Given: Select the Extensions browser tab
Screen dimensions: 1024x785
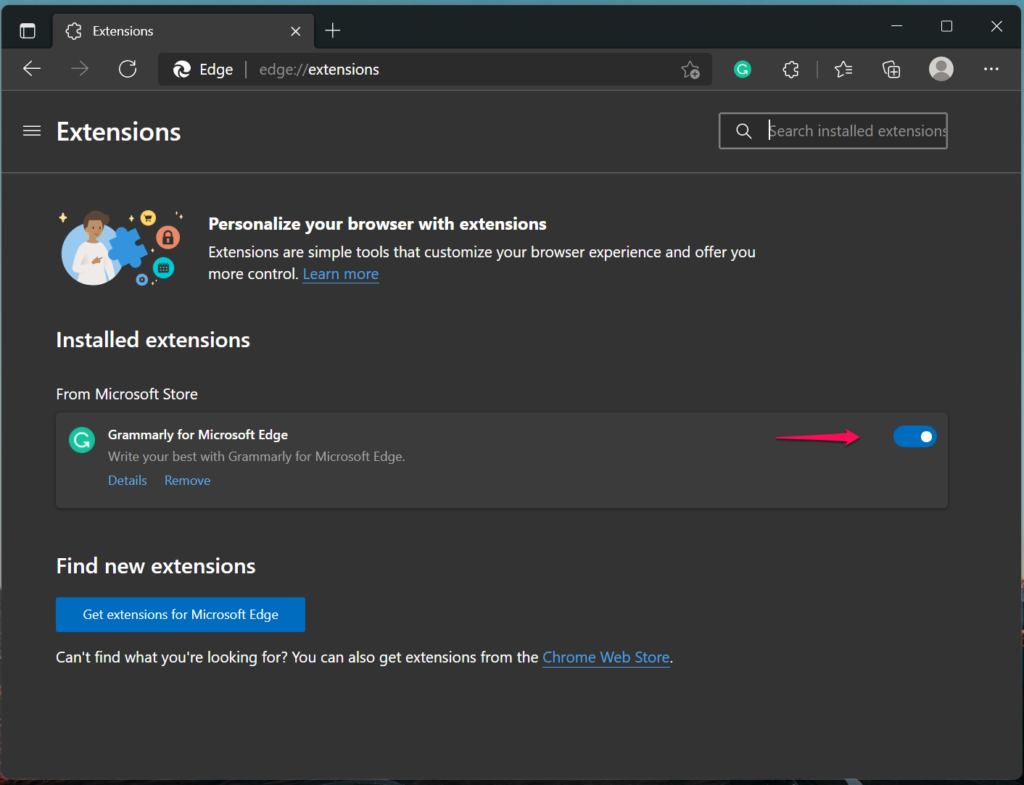Looking at the screenshot, I should [183, 31].
